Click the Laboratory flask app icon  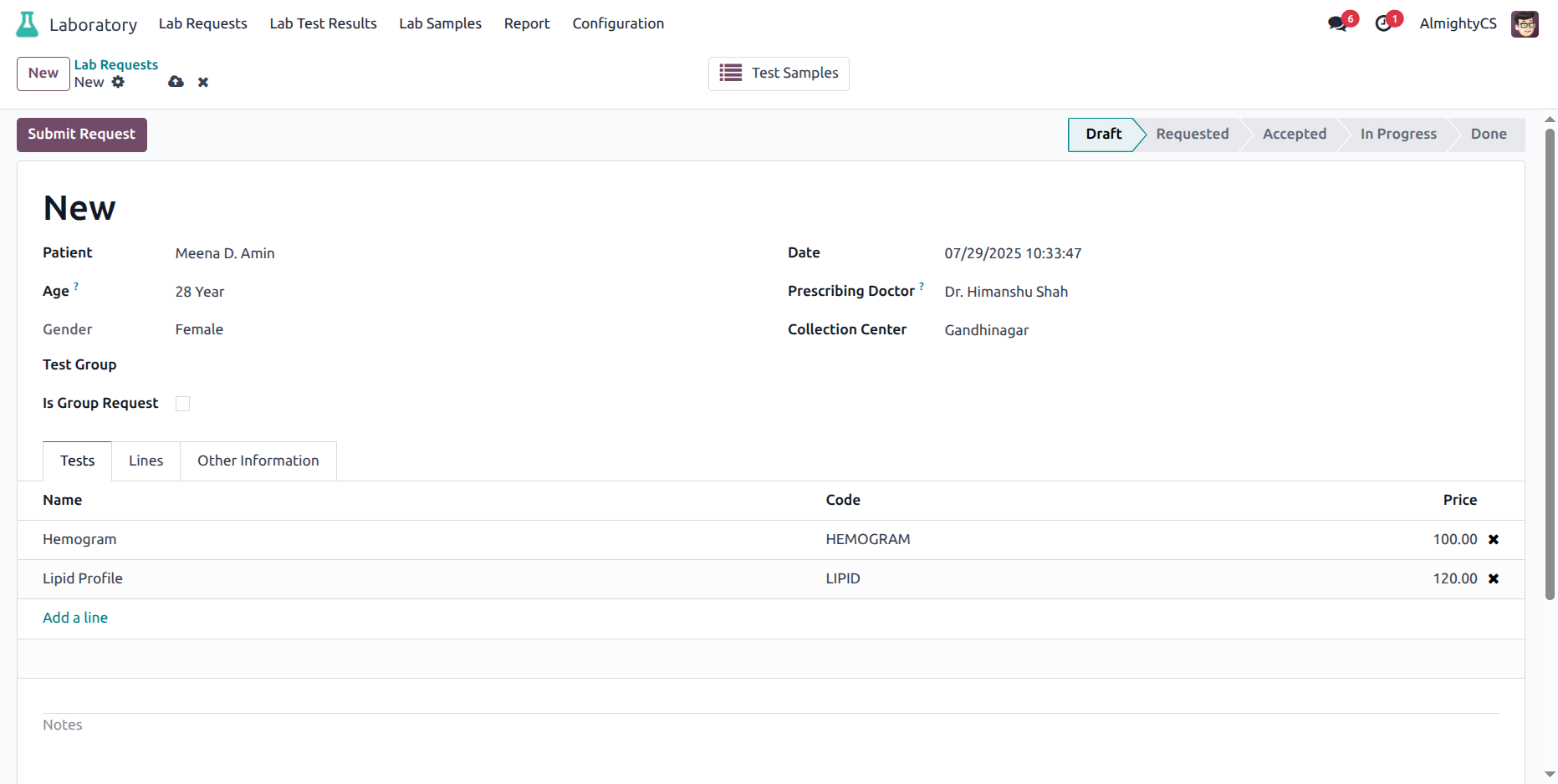(28, 24)
